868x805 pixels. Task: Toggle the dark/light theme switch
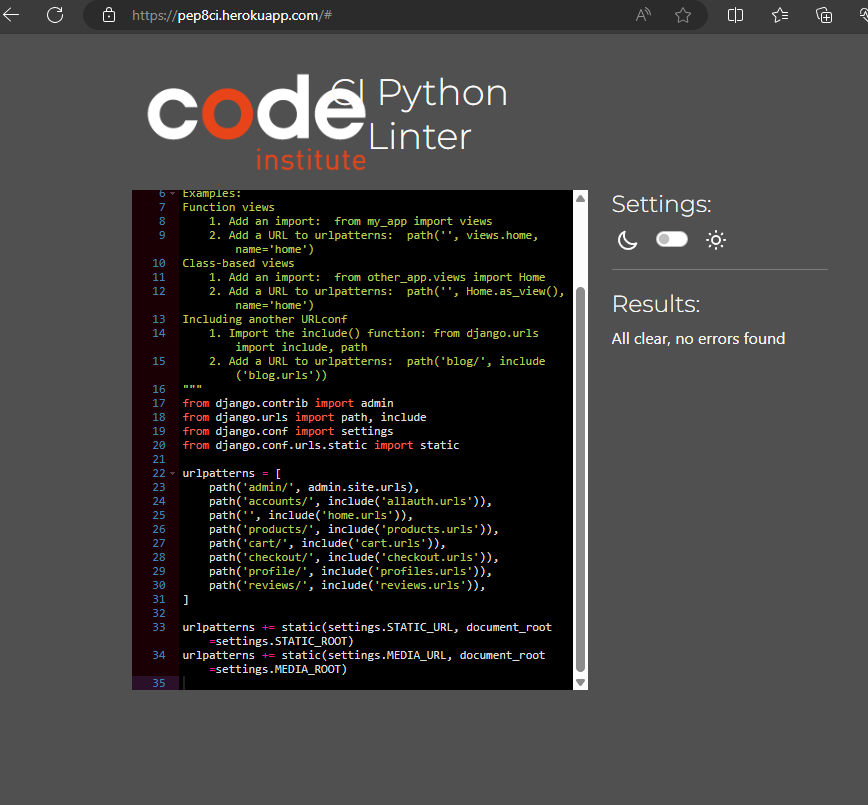coord(671,239)
